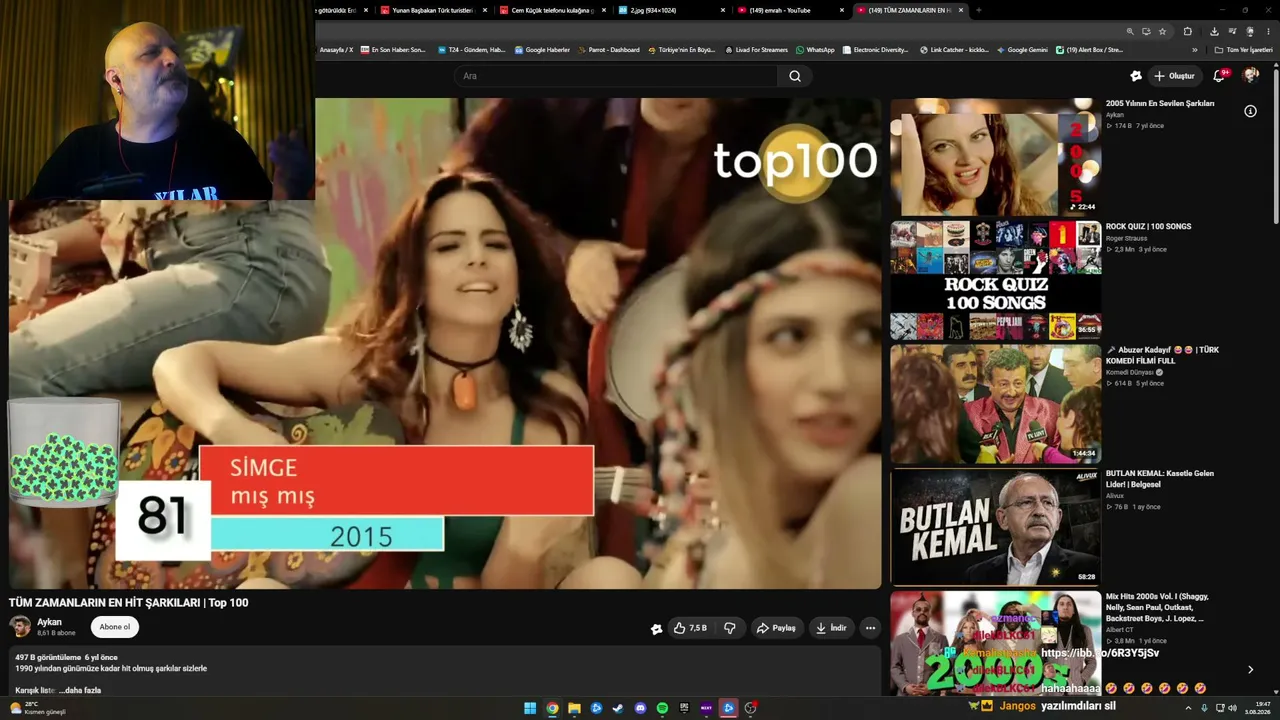Launch Steam from the taskbar
This screenshot has width=1280, height=720.
618,708
